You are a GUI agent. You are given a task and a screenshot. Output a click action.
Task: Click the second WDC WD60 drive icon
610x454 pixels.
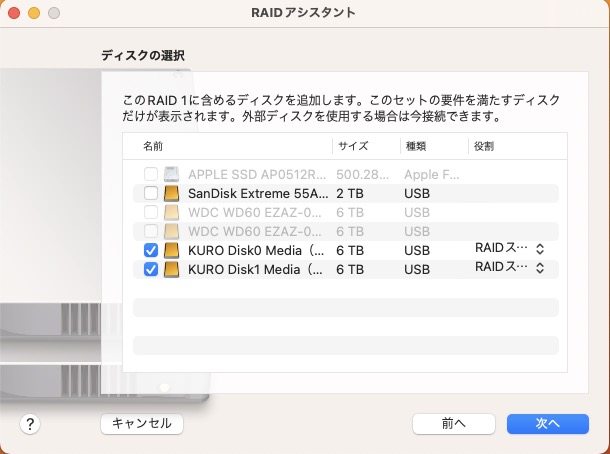(x=172, y=230)
